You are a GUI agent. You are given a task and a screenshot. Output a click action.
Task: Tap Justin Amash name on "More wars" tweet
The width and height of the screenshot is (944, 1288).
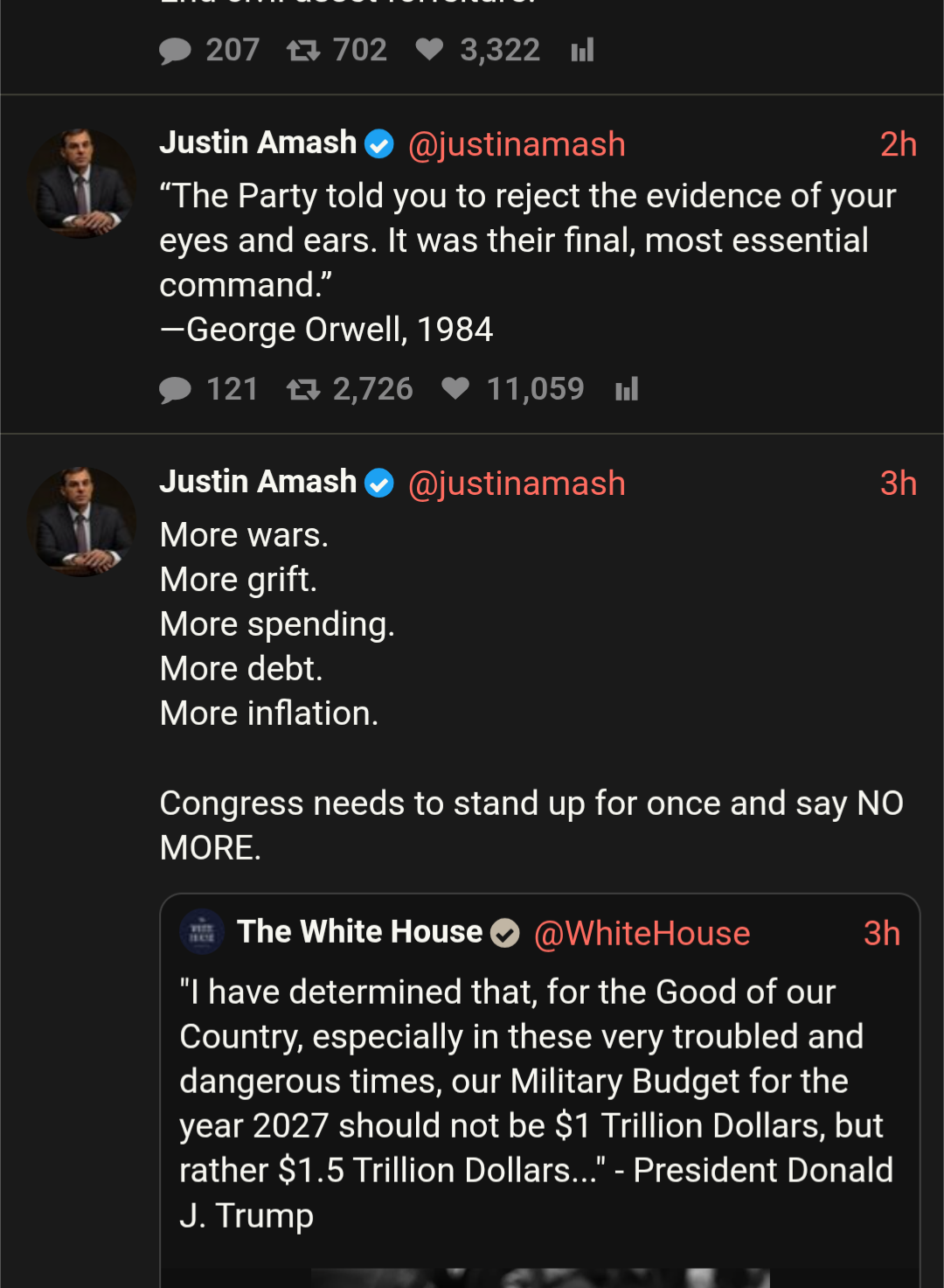[x=258, y=482]
